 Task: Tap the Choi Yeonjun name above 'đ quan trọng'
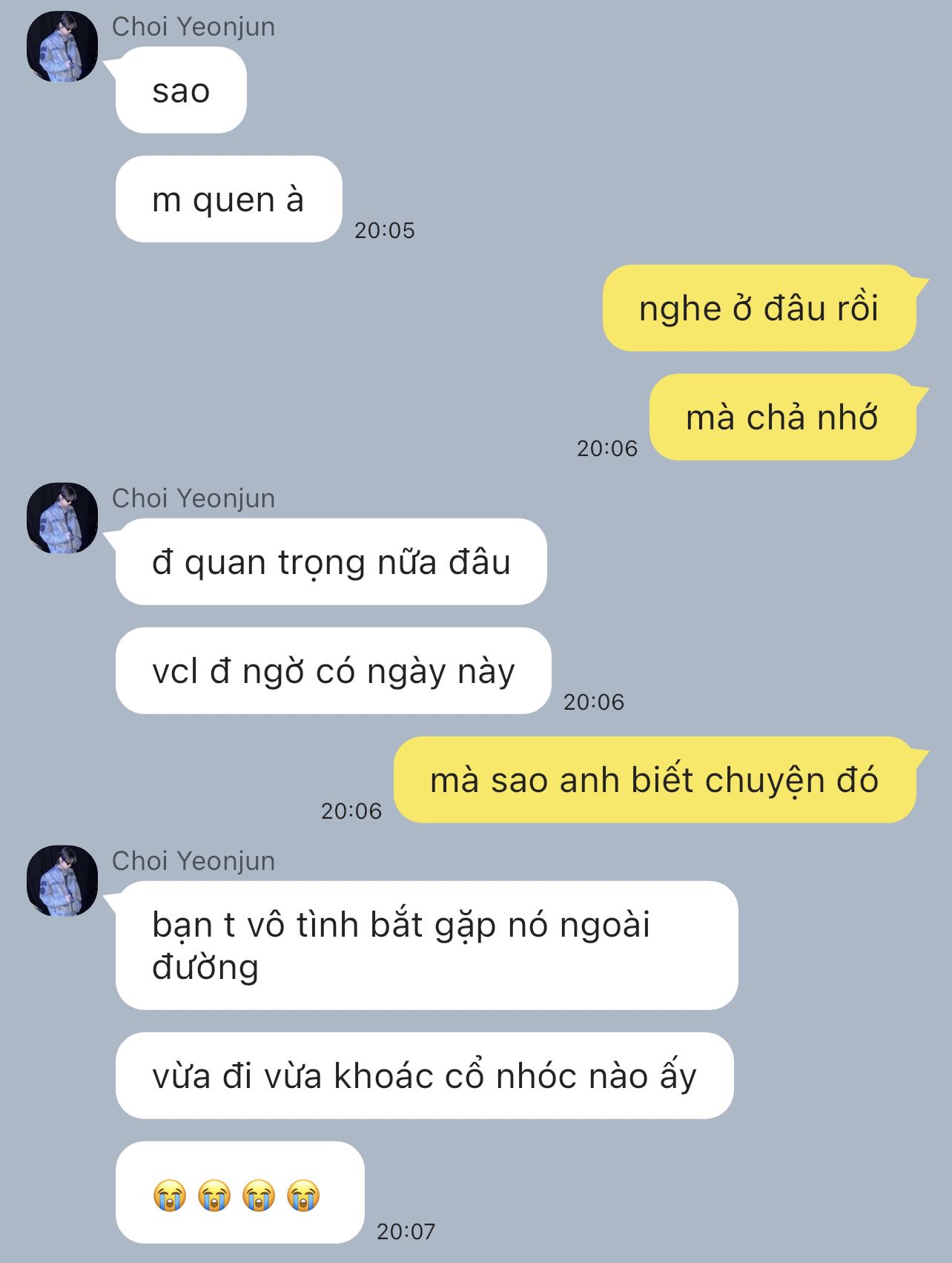click(x=194, y=498)
